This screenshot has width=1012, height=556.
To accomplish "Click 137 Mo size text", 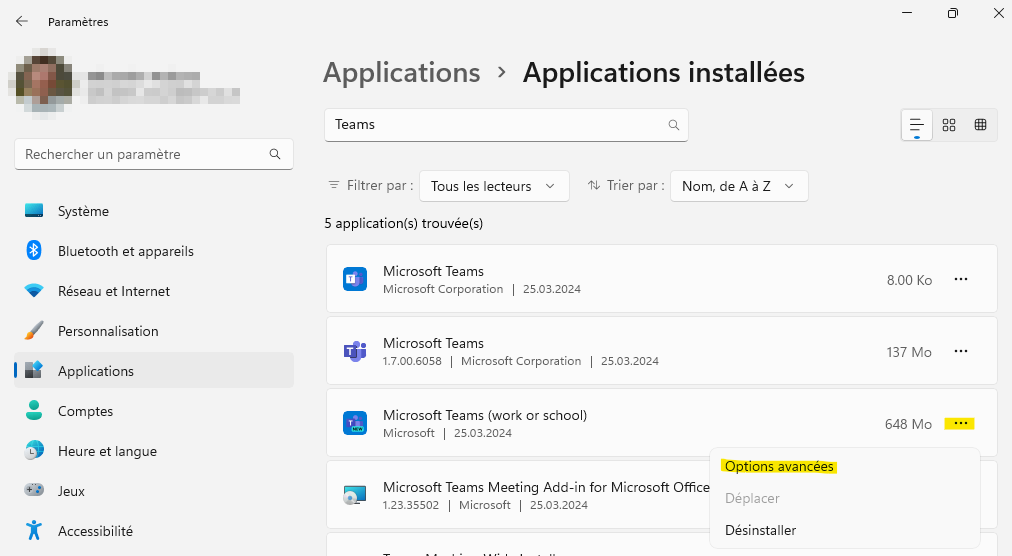I will click(x=909, y=352).
